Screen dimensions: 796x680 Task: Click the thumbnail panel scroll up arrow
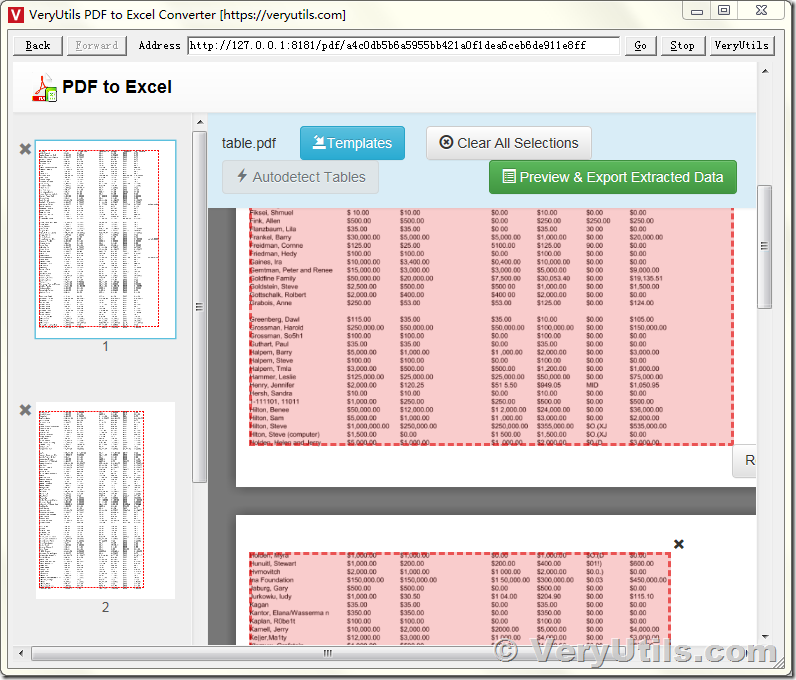pos(200,122)
